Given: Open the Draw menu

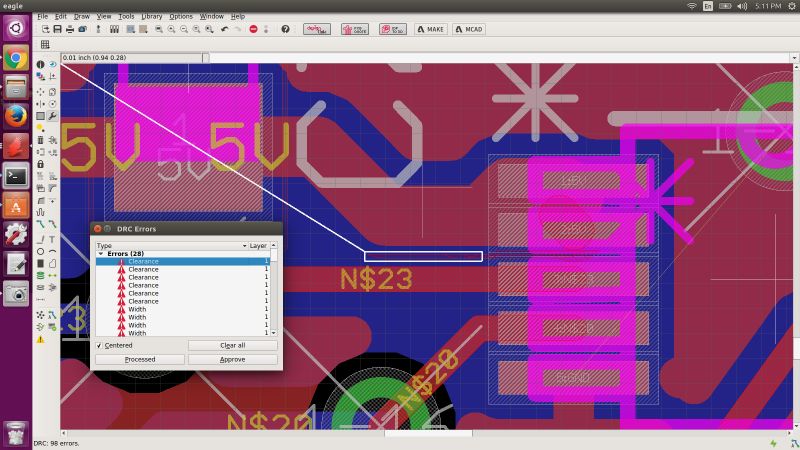Looking at the screenshot, I should coord(82,16).
